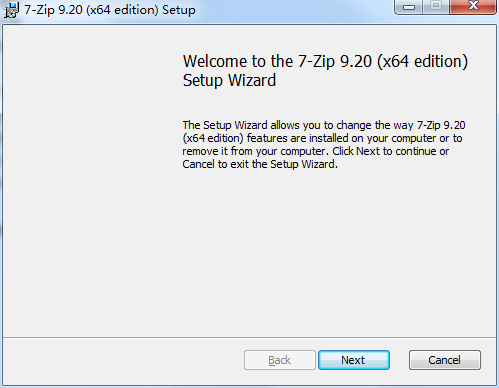Continue the wizard with the Next button

point(354,360)
